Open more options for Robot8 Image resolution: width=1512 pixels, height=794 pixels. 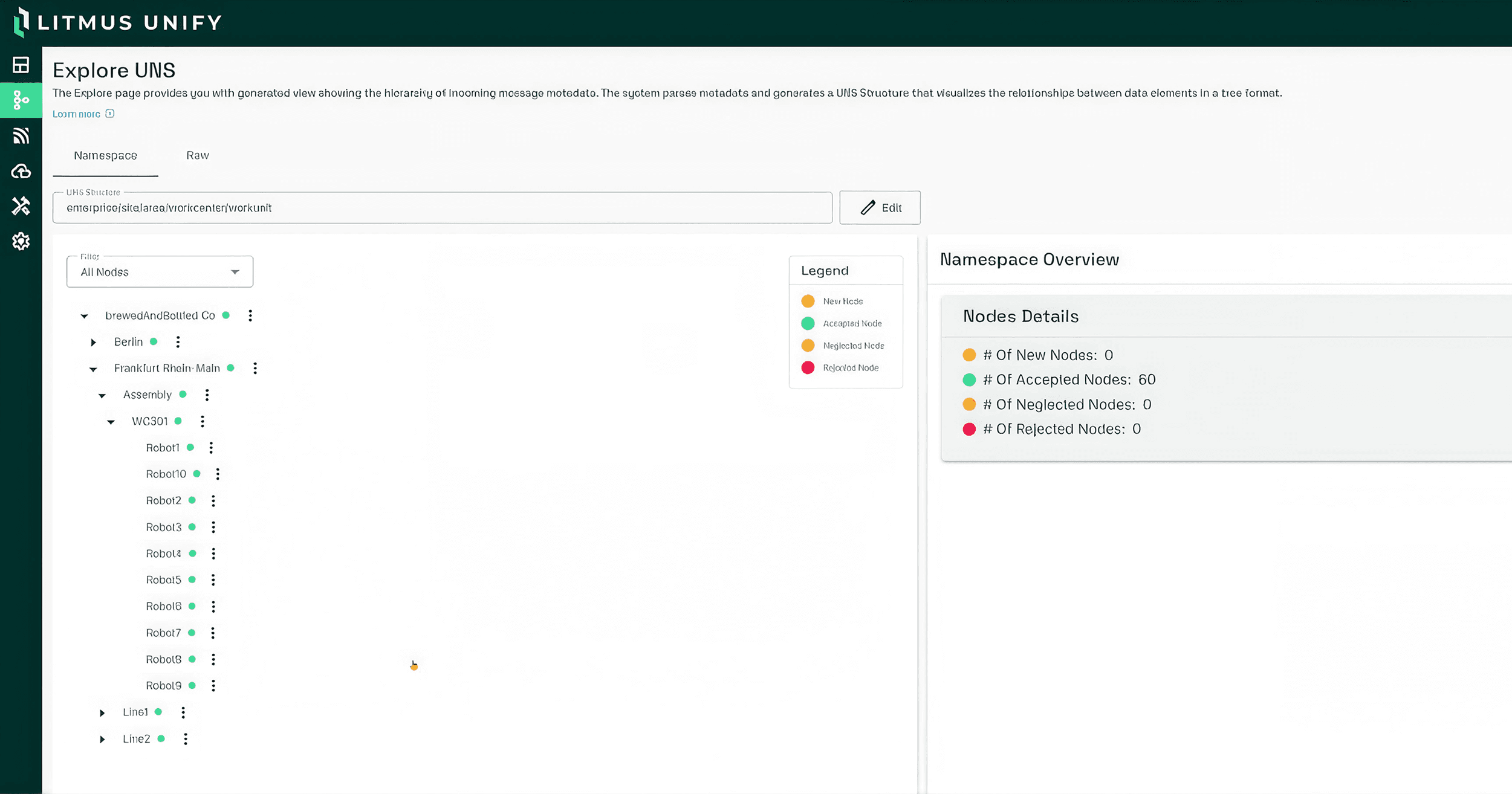point(213,659)
